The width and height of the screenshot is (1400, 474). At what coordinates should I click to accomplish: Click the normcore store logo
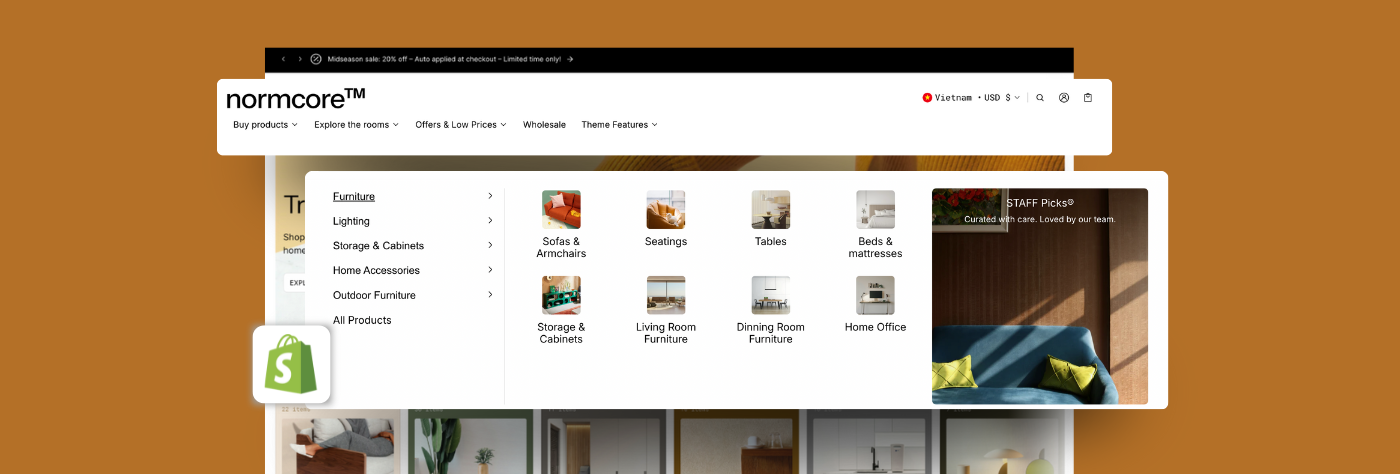296,98
